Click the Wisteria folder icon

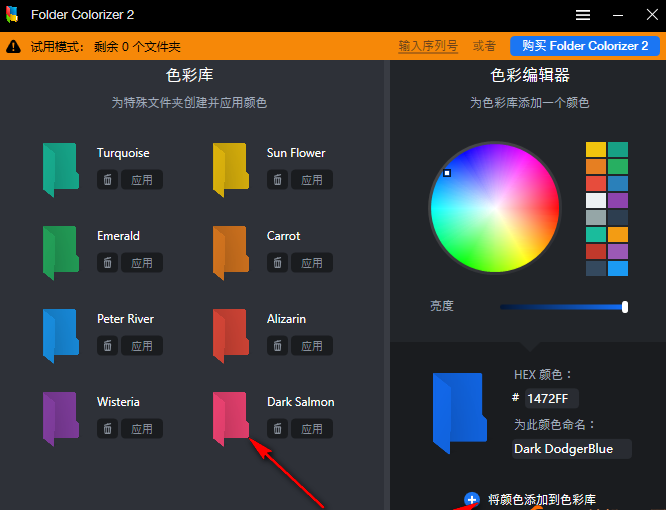point(61,419)
